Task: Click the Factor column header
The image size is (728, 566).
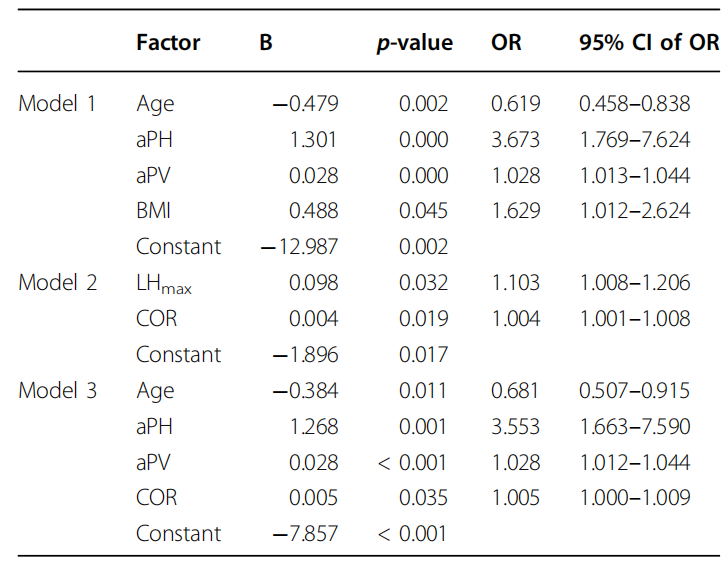Action: pos(168,43)
